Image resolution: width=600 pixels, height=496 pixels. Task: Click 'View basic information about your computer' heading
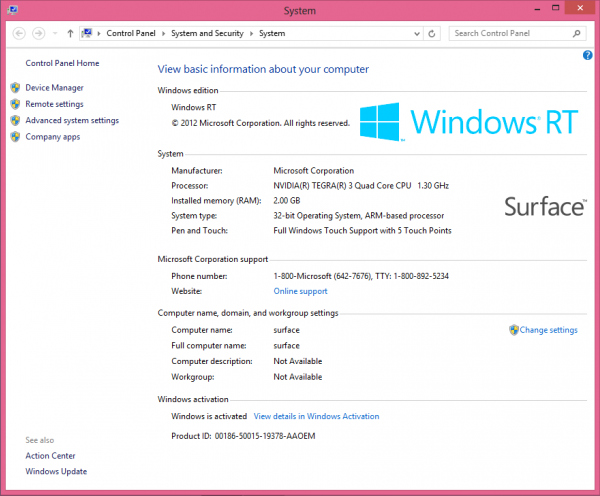pos(263,69)
